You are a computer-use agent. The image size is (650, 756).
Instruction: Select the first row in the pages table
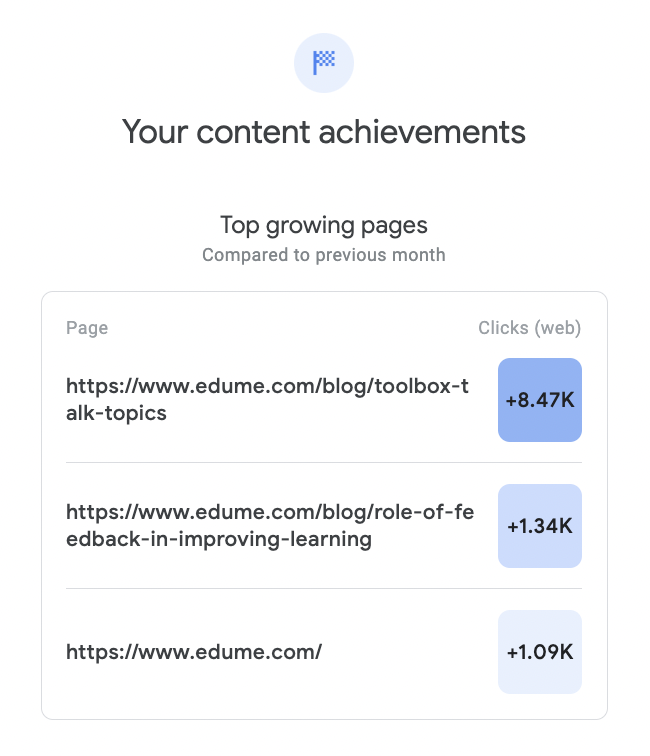324,400
